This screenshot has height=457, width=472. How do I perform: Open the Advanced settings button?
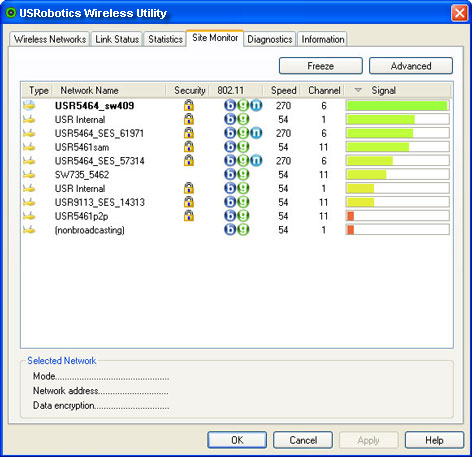pos(411,66)
